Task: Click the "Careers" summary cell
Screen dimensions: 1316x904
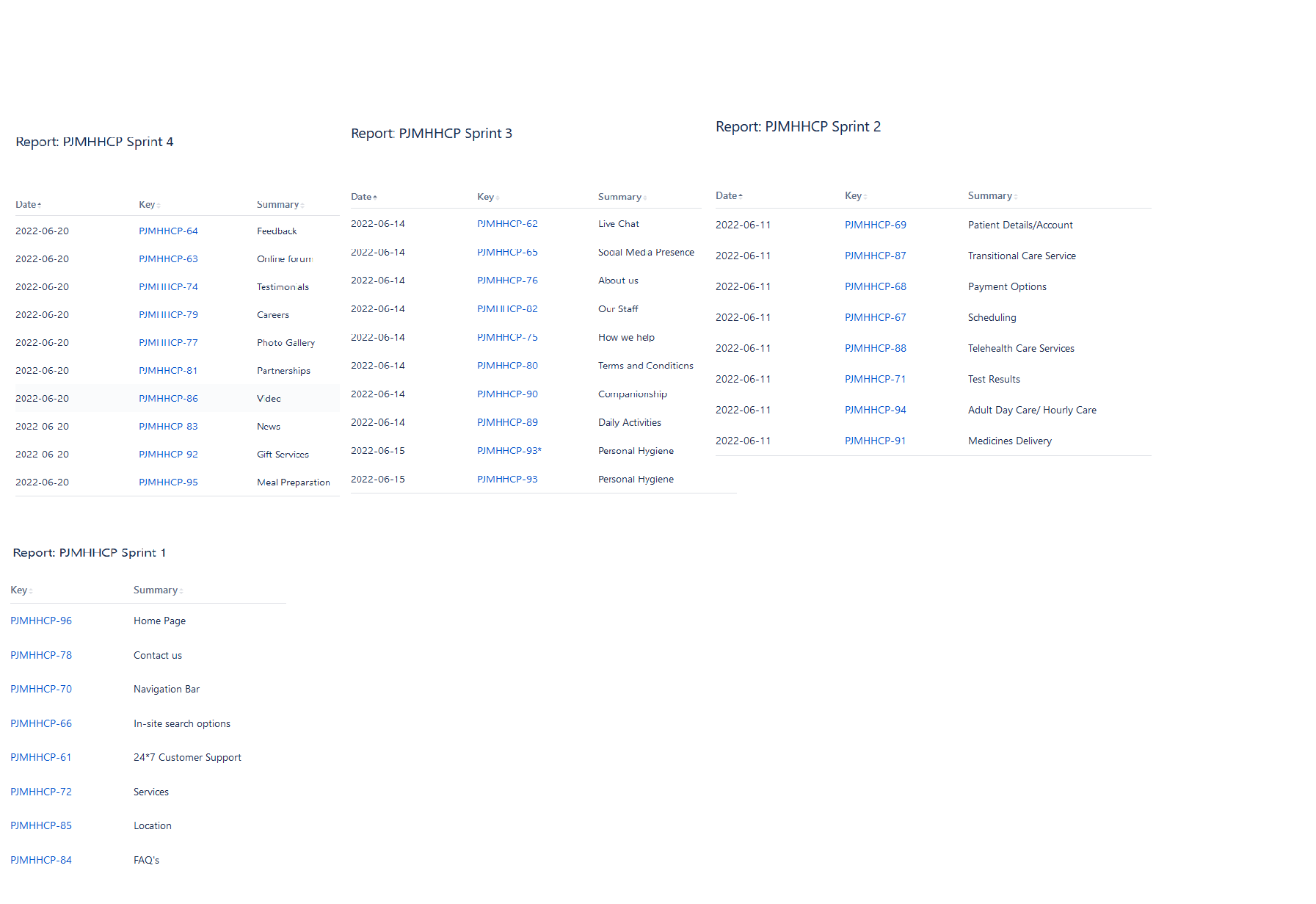Action: [273, 315]
